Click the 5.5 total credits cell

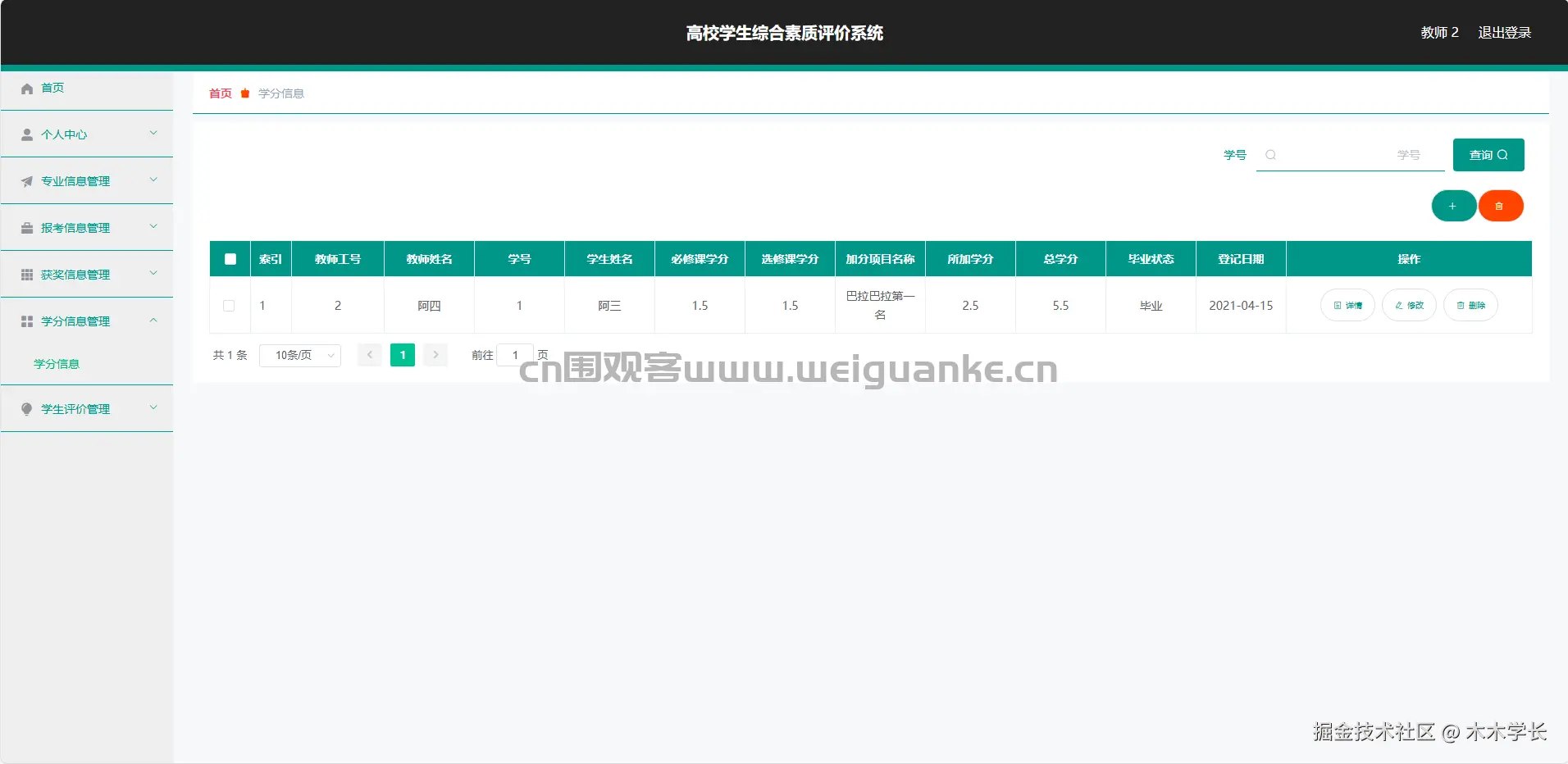[1060, 306]
